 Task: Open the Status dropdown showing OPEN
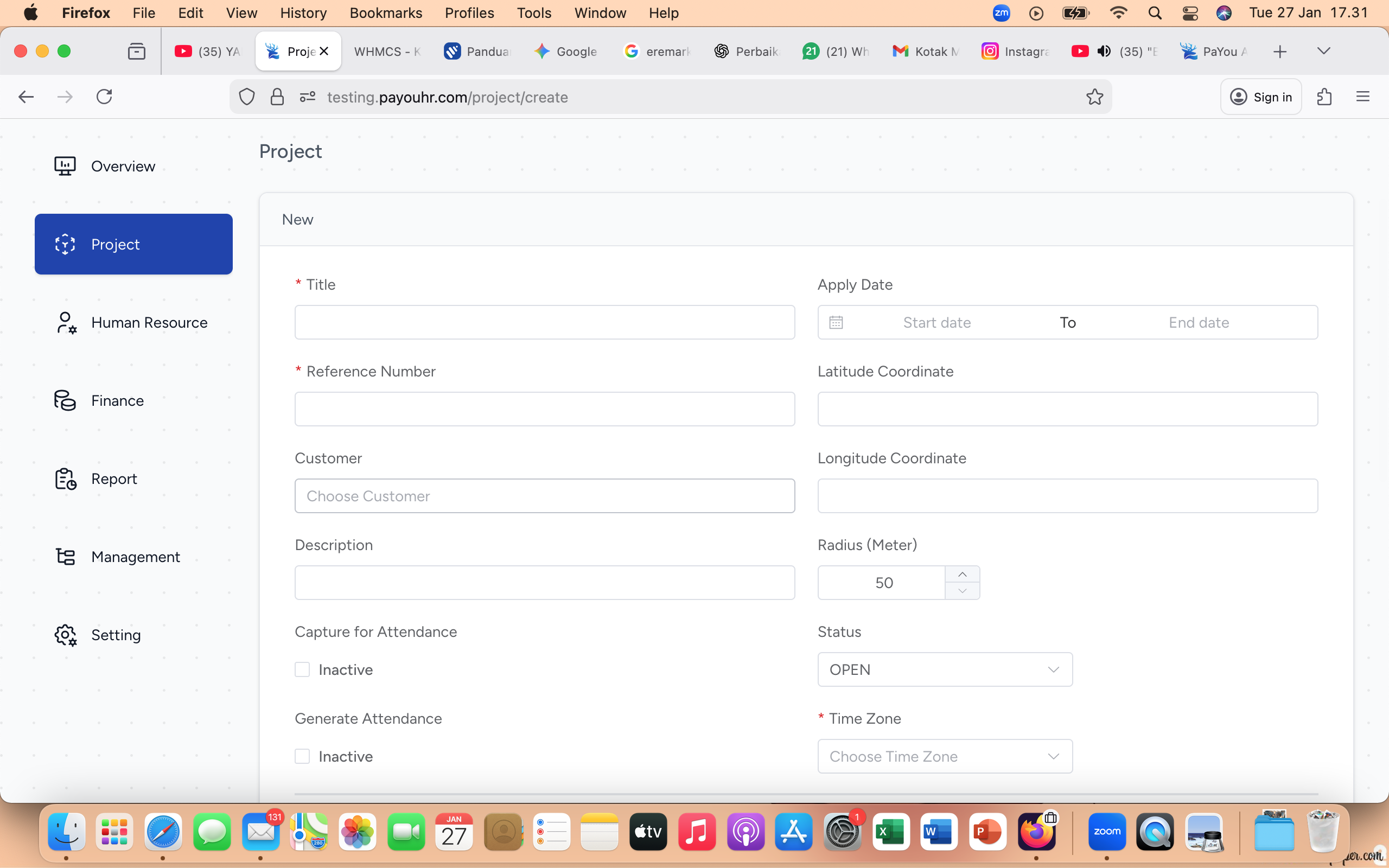click(944, 669)
